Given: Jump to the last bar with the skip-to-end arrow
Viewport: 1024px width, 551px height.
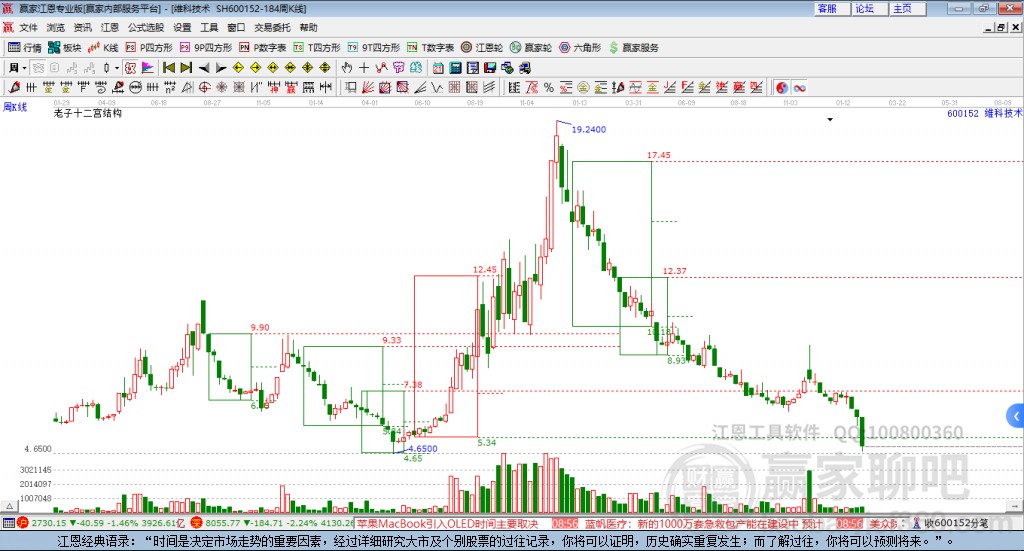Looking at the screenshot, I should click(186, 68).
